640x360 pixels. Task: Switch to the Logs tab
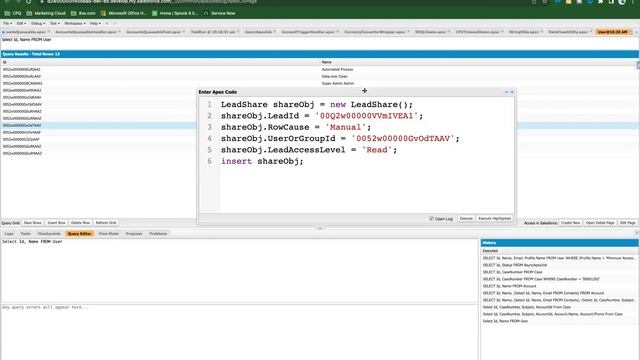9,234
